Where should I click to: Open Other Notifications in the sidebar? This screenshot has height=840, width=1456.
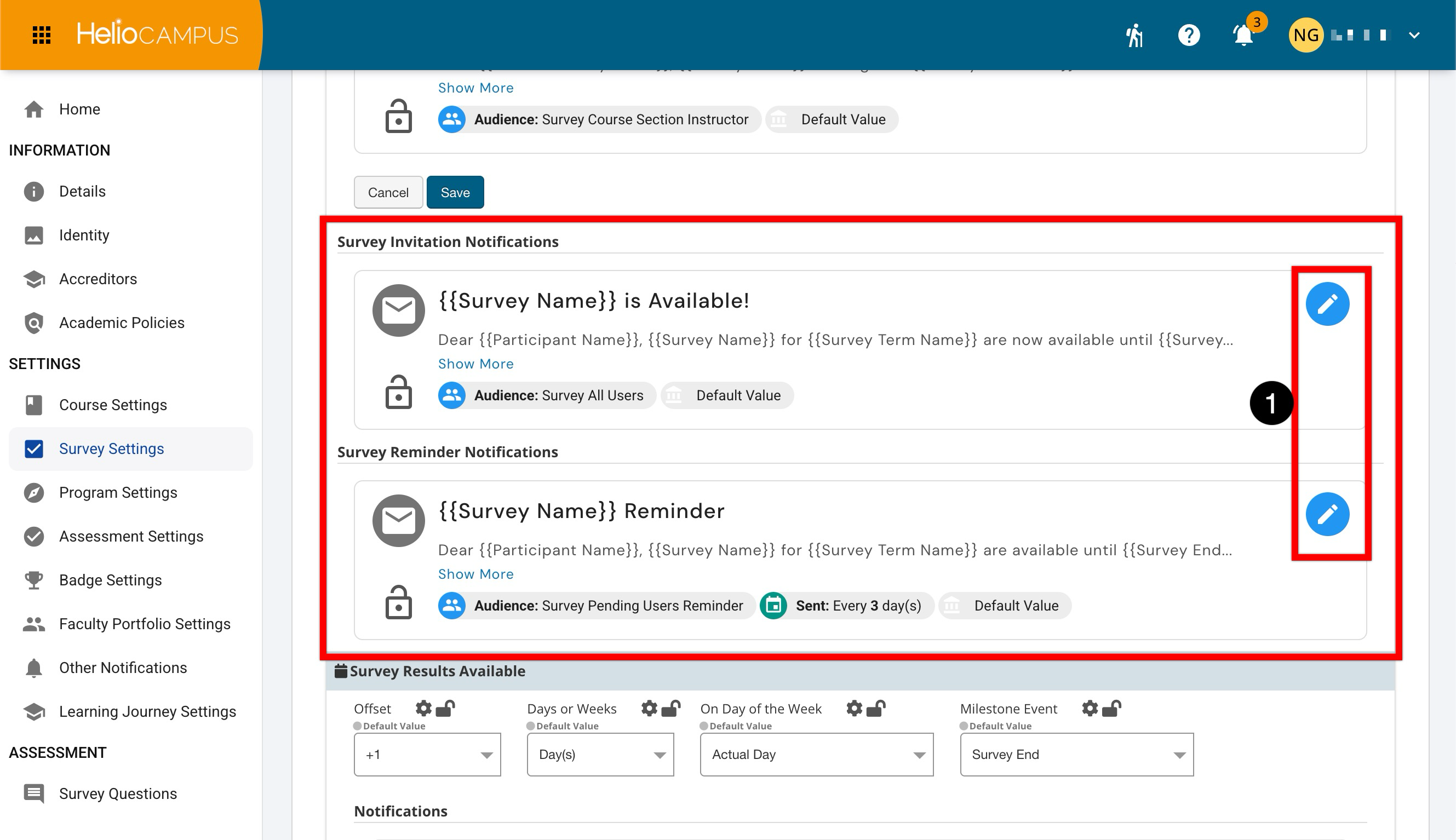[x=130, y=668]
